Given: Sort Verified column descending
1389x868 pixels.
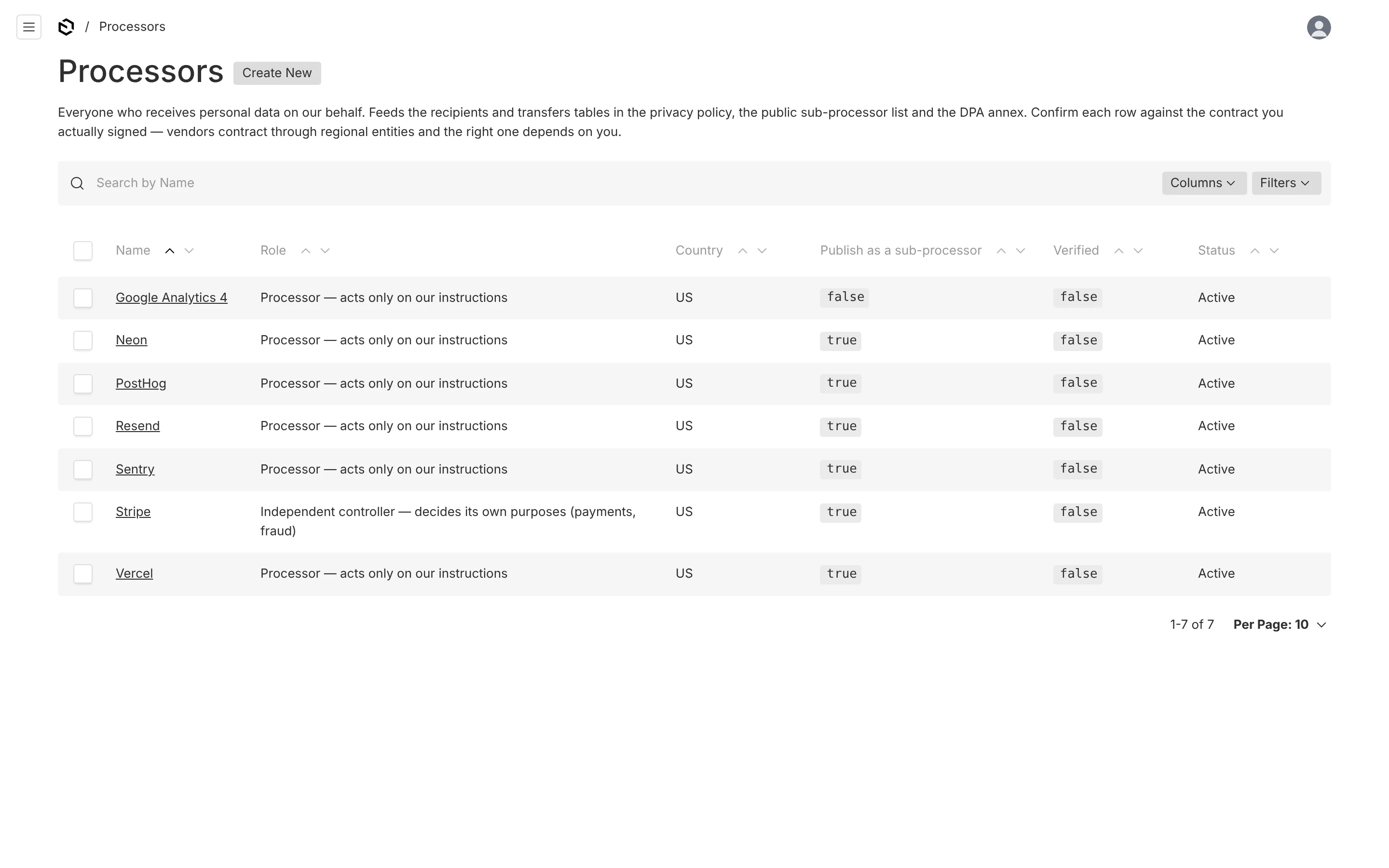Looking at the screenshot, I should (1138, 251).
